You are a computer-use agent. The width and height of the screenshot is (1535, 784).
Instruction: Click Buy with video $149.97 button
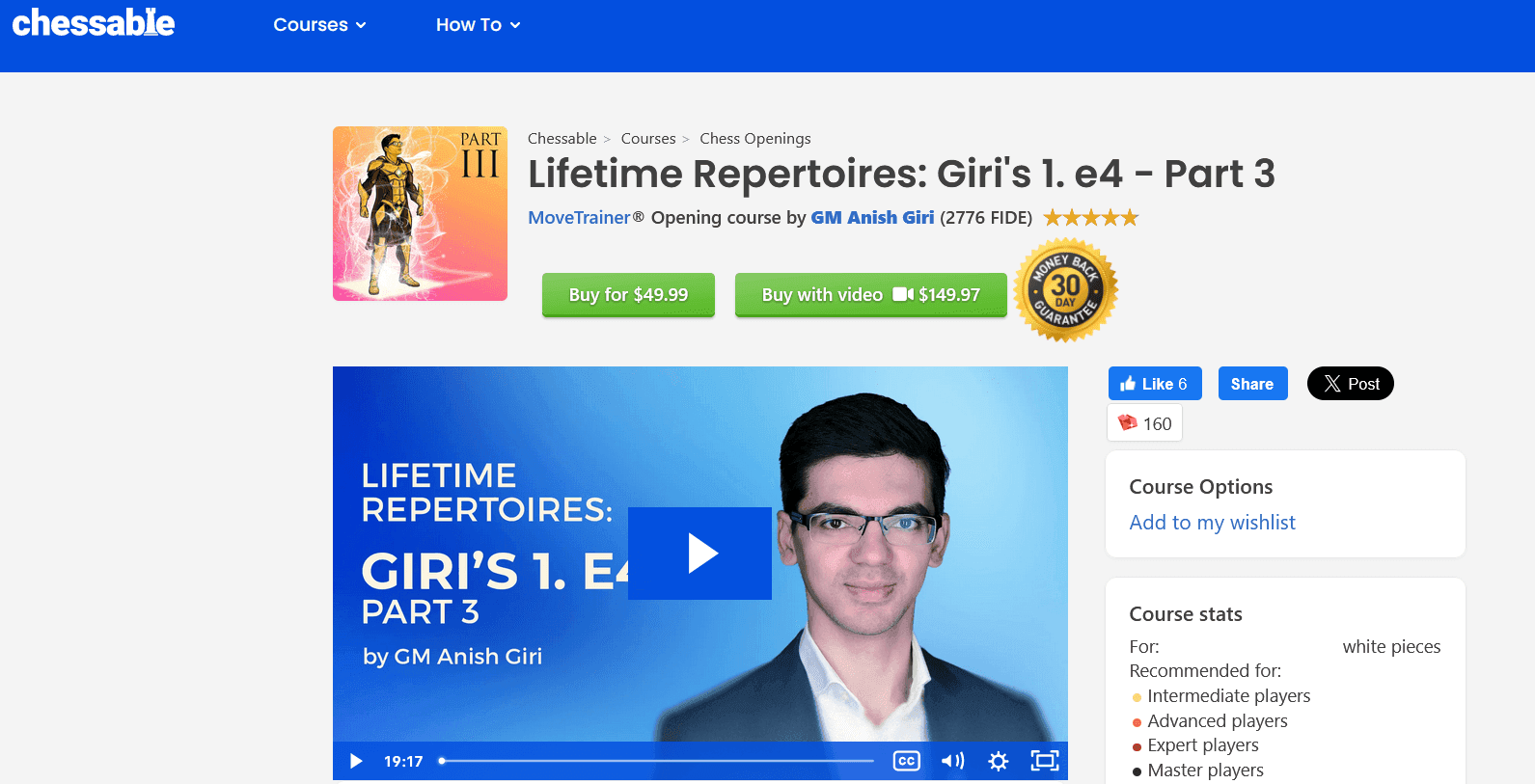click(870, 295)
